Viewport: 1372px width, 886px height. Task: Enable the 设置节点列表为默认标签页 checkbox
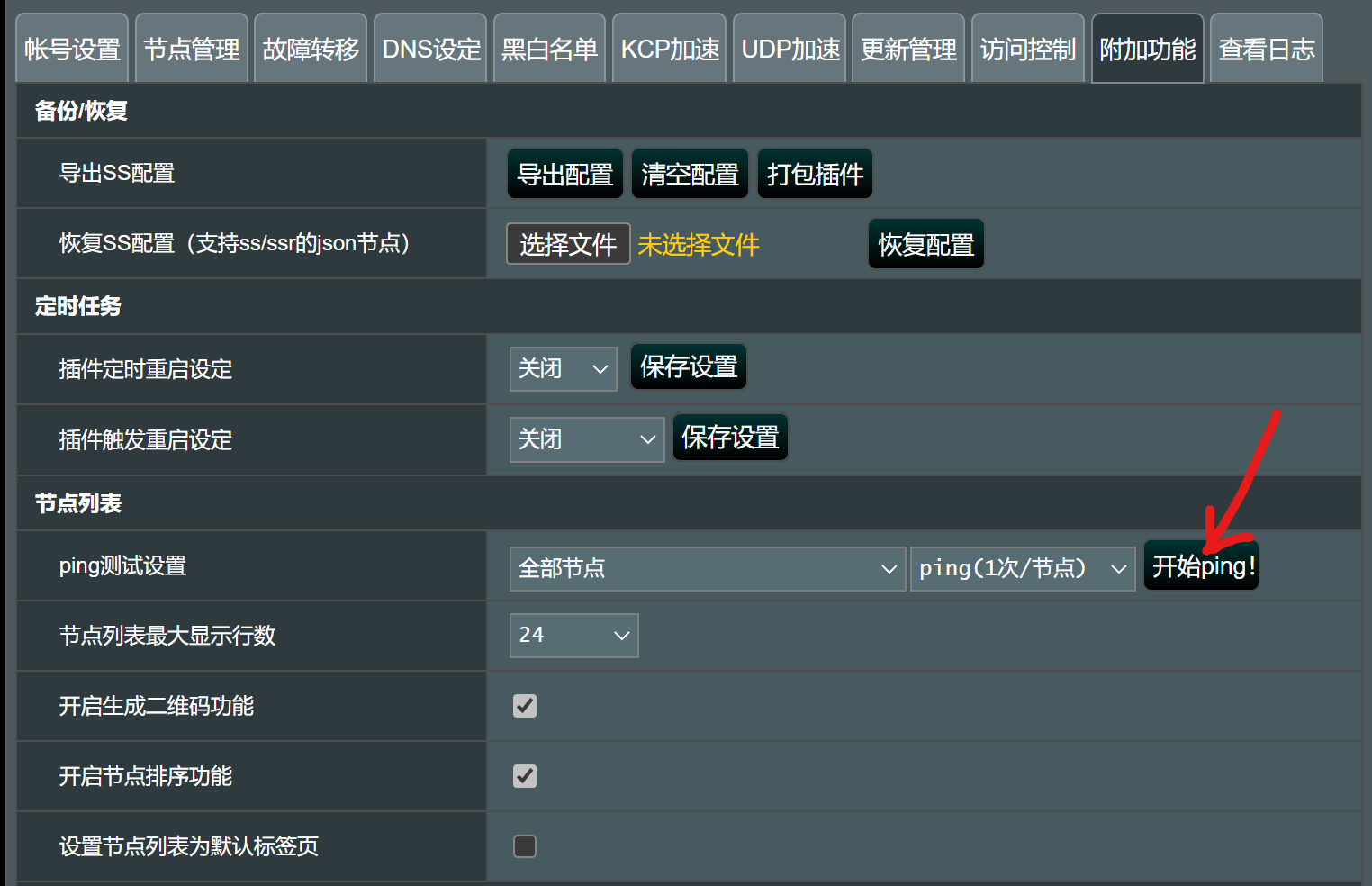[525, 846]
